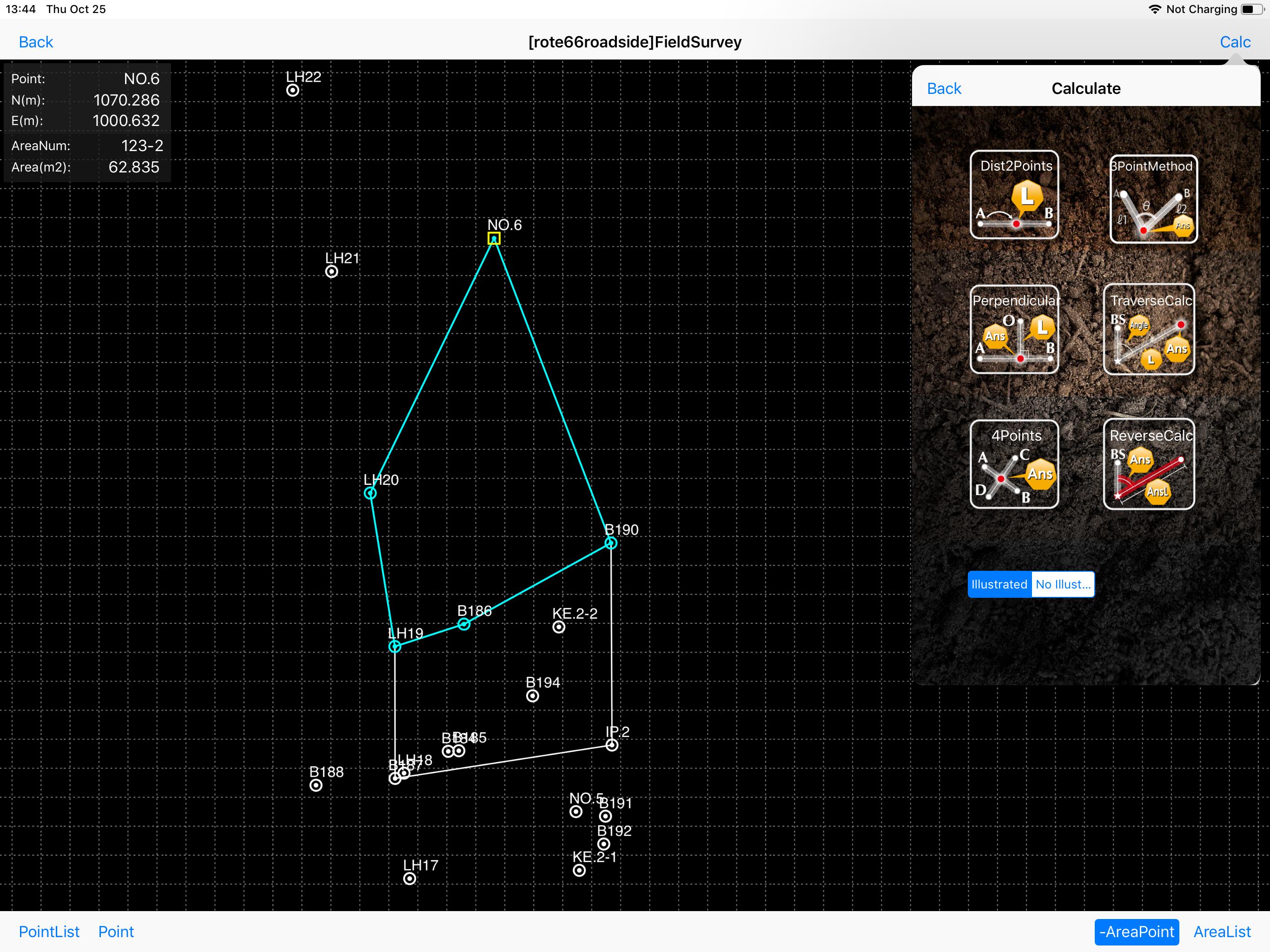This screenshot has height=952, width=1270.
Task: Select survey point B191 marker
Action: [605, 816]
